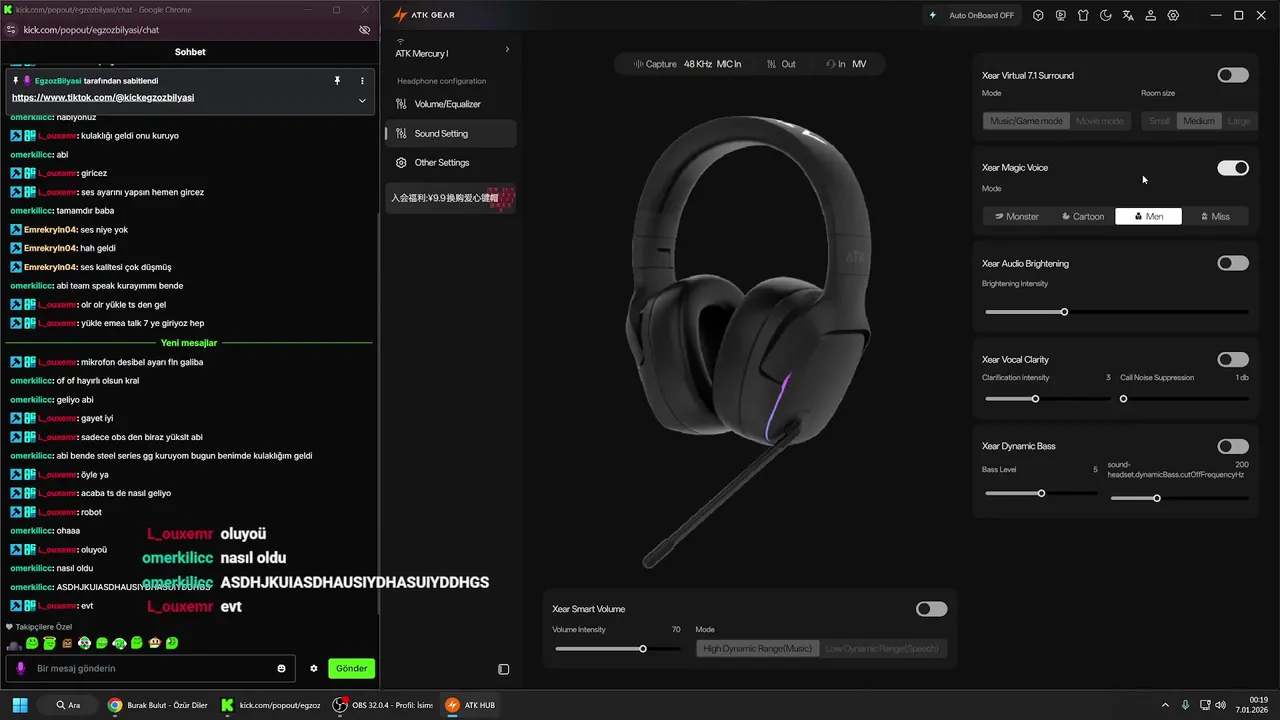Open the pinned TikTok link in chat
This screenshot has height=720, width=1280.
[103, 98]
